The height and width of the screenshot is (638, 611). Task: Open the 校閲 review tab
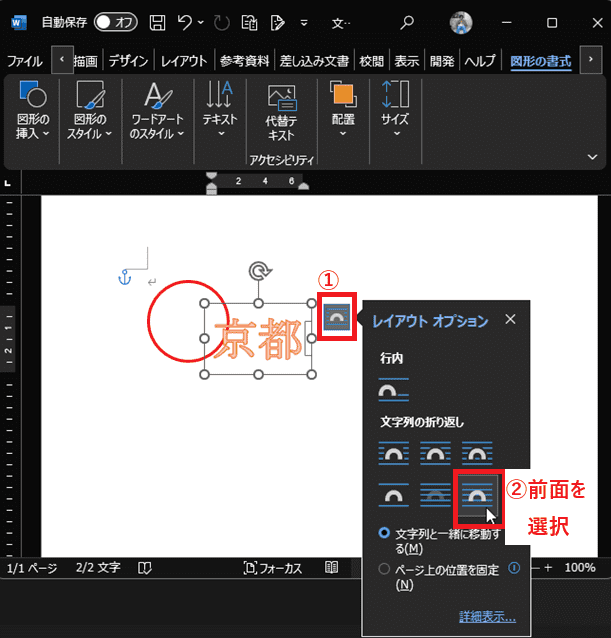click(371, 61)
